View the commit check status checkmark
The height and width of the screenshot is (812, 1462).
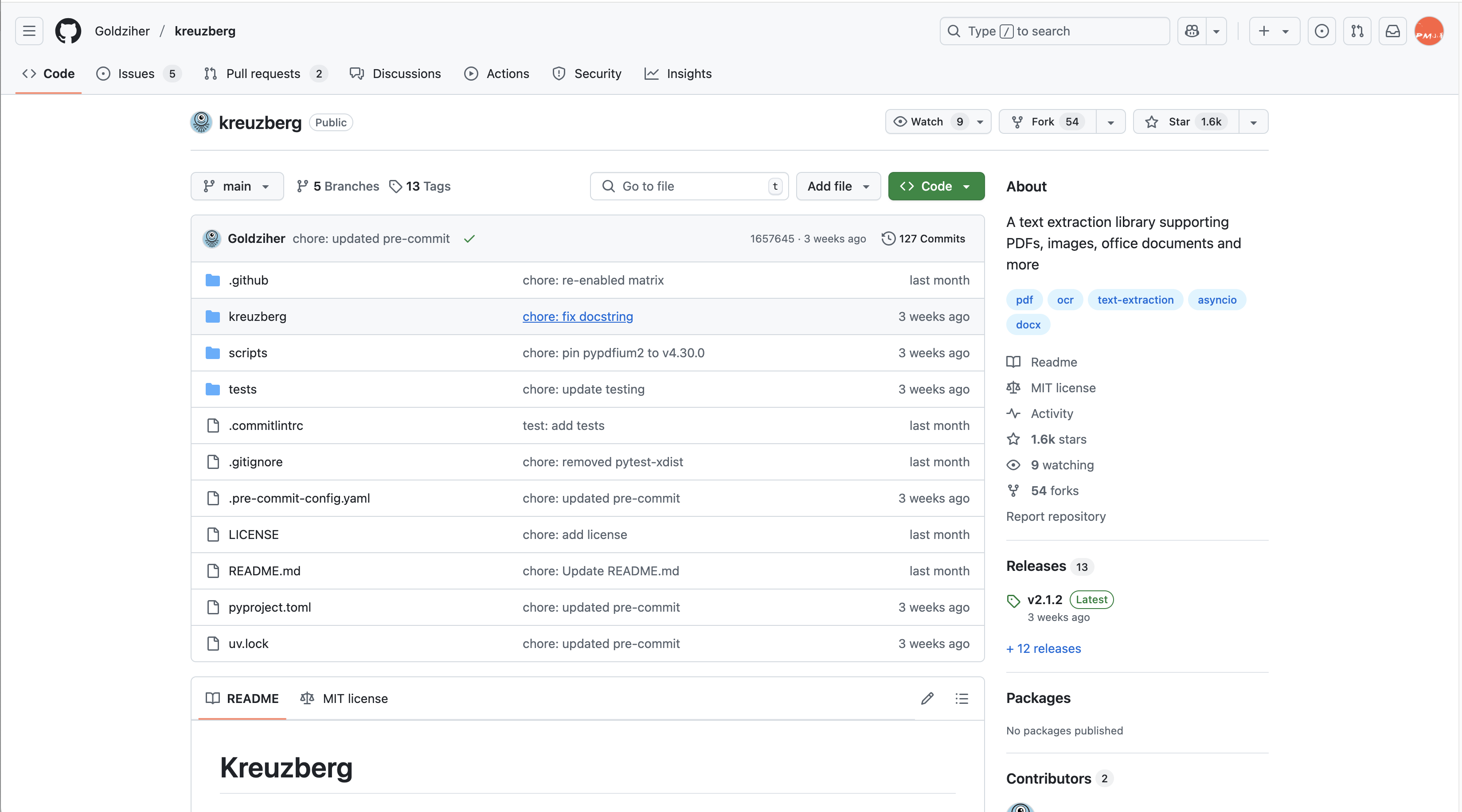coord(469,239)
